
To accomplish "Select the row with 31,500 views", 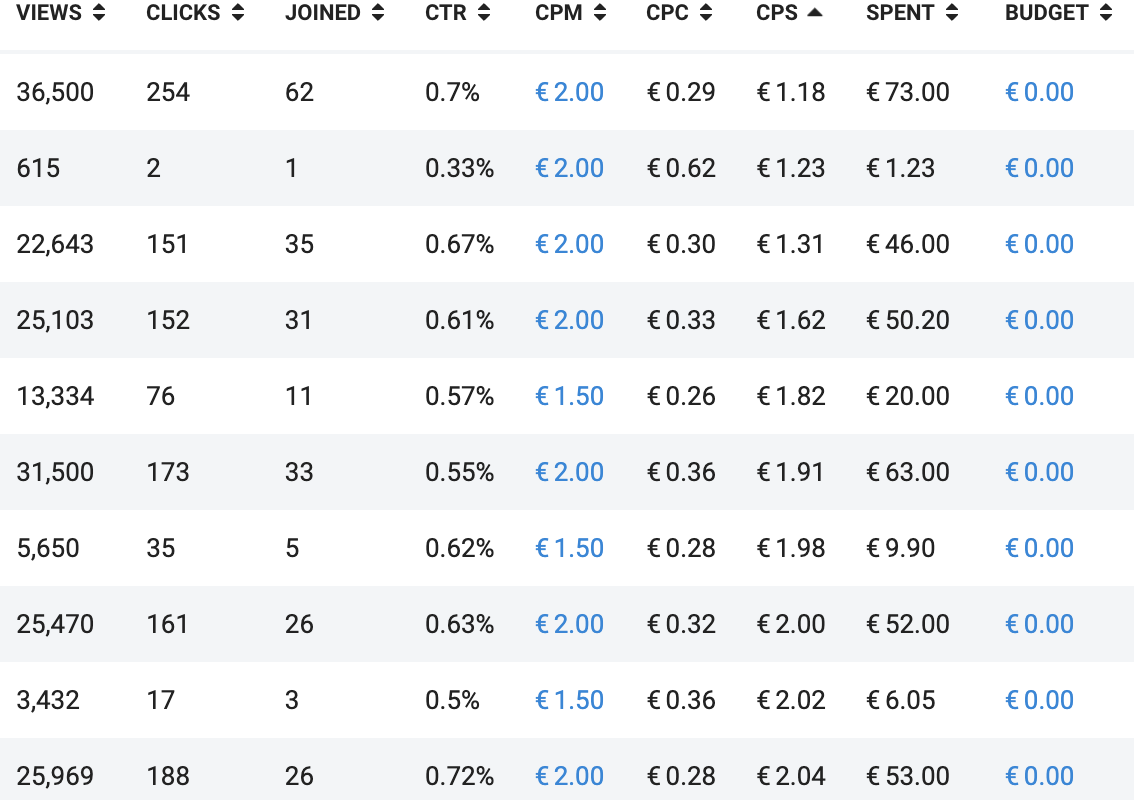I will coord(567,472).
